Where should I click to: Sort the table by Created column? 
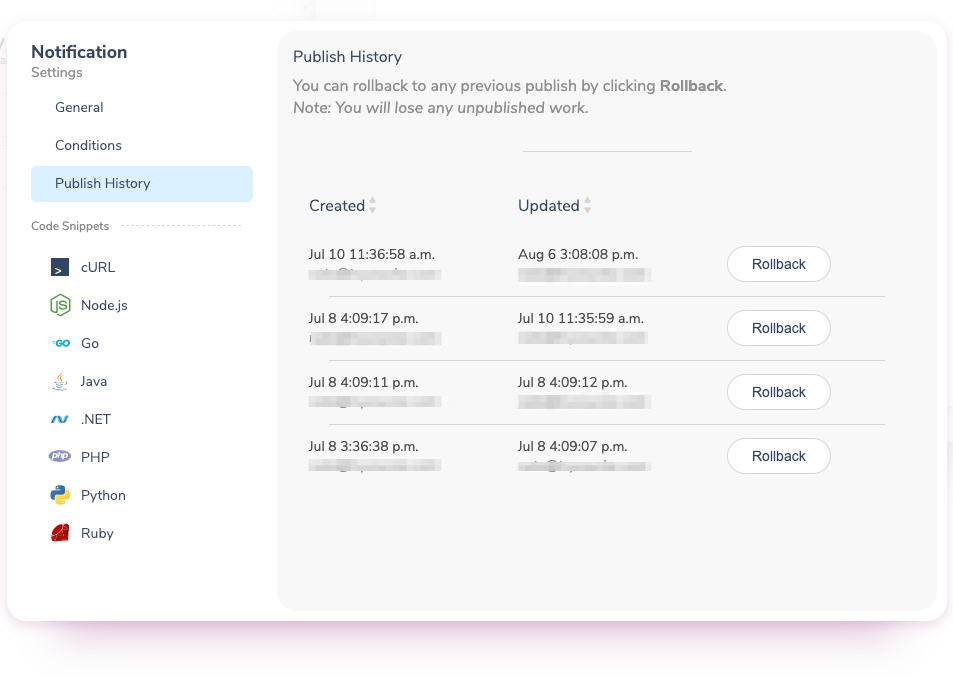[371, 205]
